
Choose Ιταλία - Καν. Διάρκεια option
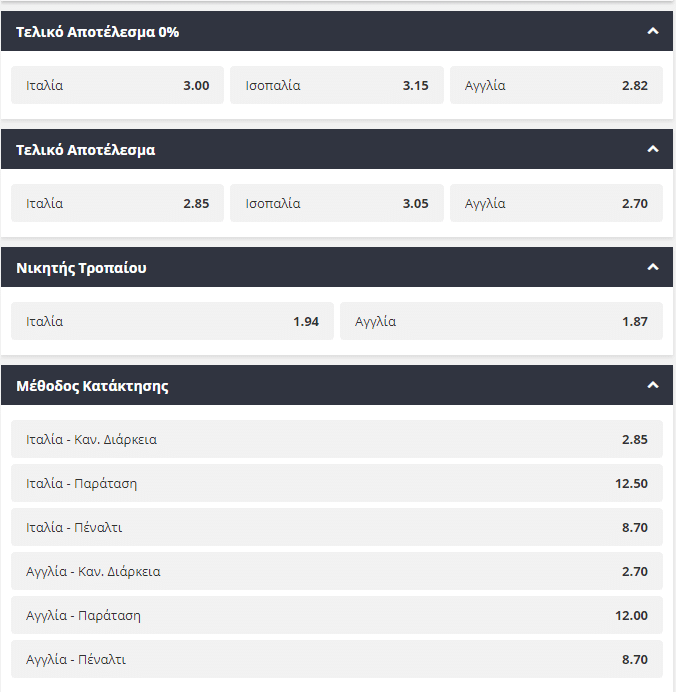tap(336, 439)
